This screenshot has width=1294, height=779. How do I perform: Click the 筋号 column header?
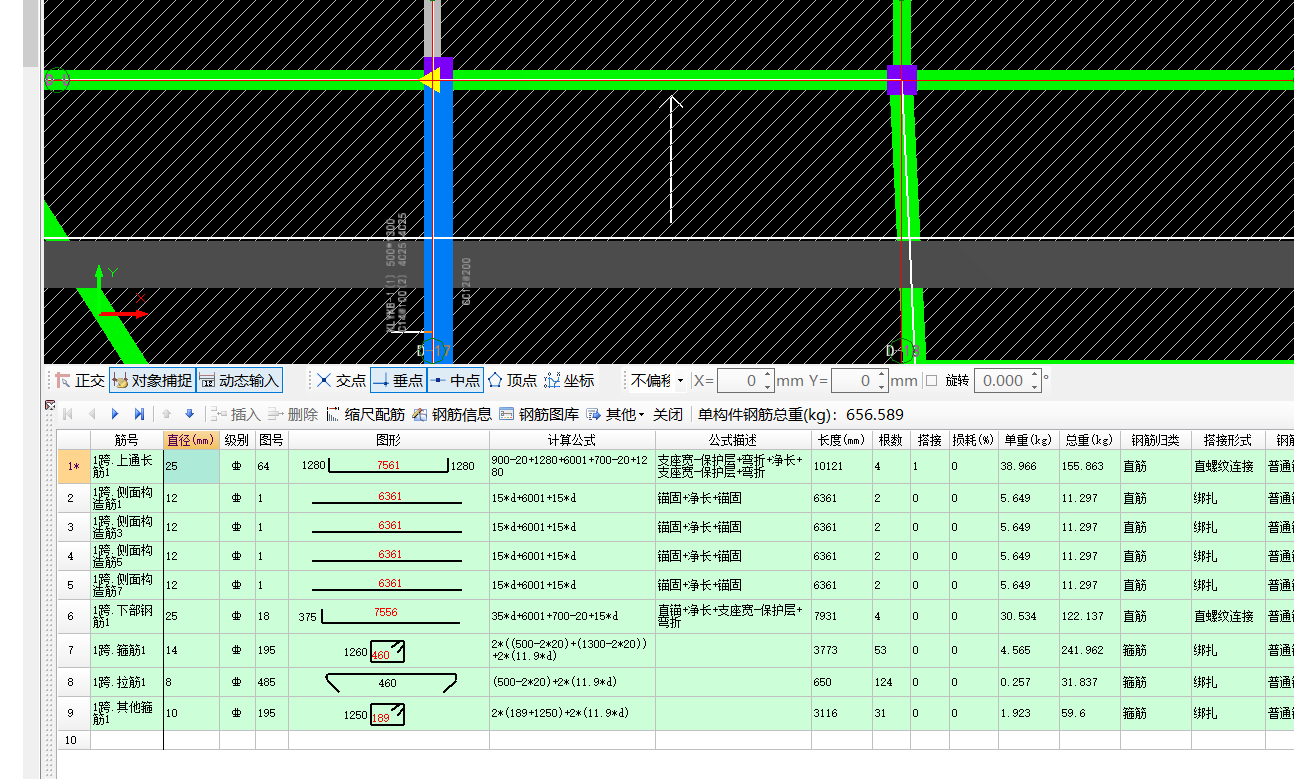click(x=126, y=440)
